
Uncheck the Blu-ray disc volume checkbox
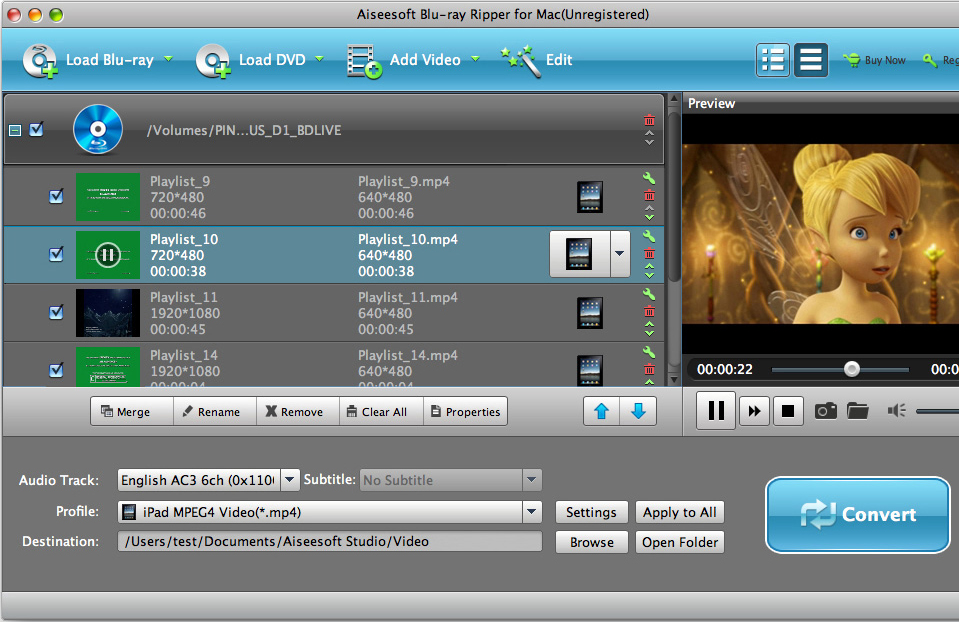[37, 129]
